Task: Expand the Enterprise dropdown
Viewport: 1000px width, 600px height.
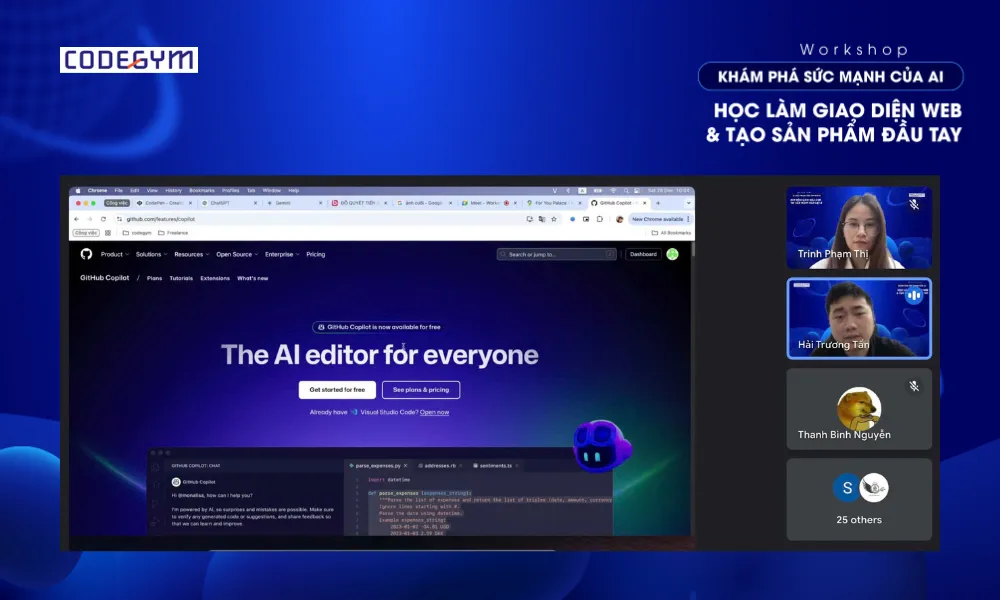Action: (282, 254)
